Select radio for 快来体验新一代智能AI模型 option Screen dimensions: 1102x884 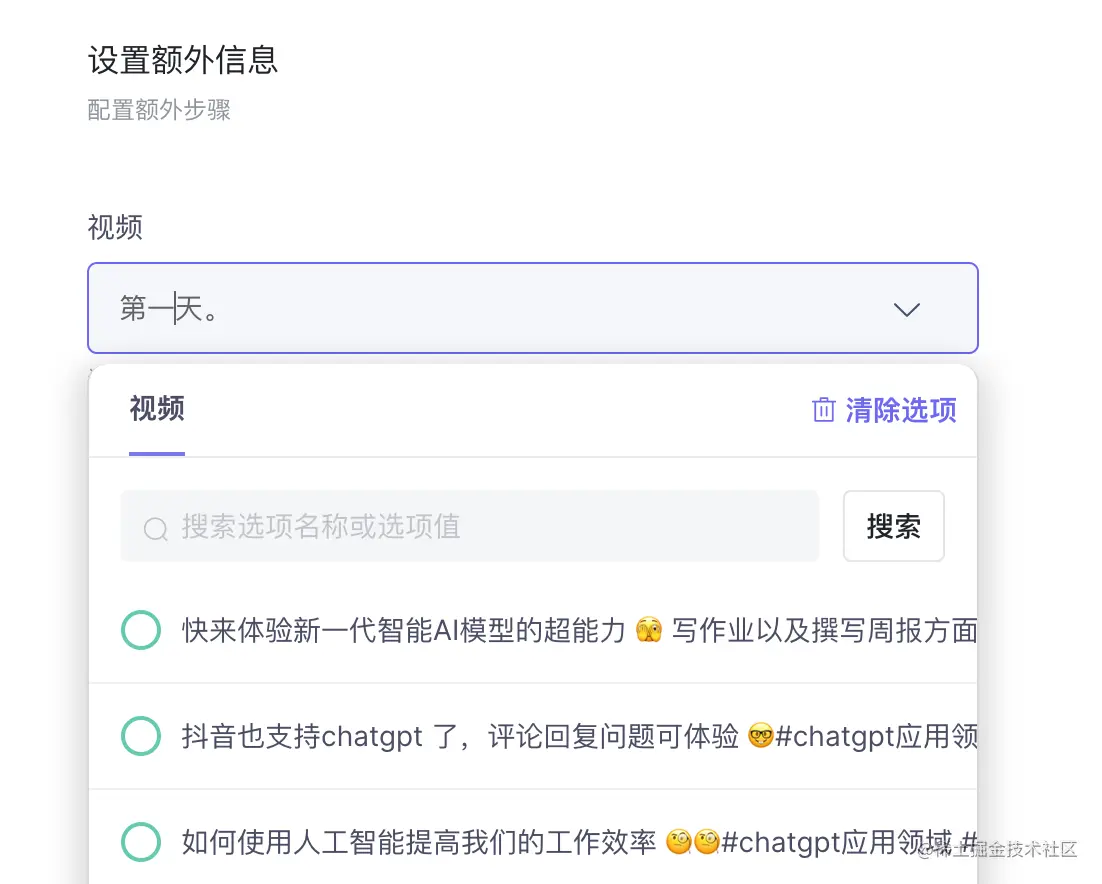pyautogui.click(x=141, y=630)
